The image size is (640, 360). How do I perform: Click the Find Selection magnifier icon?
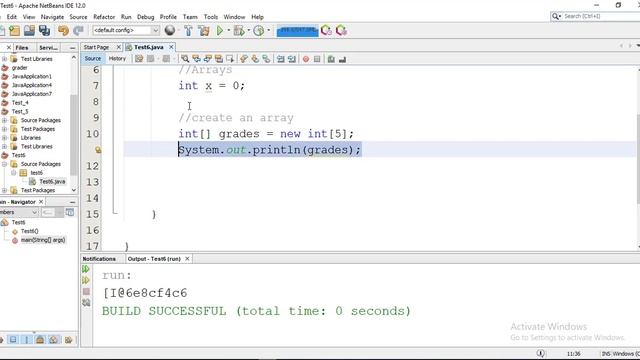point(185,59)
